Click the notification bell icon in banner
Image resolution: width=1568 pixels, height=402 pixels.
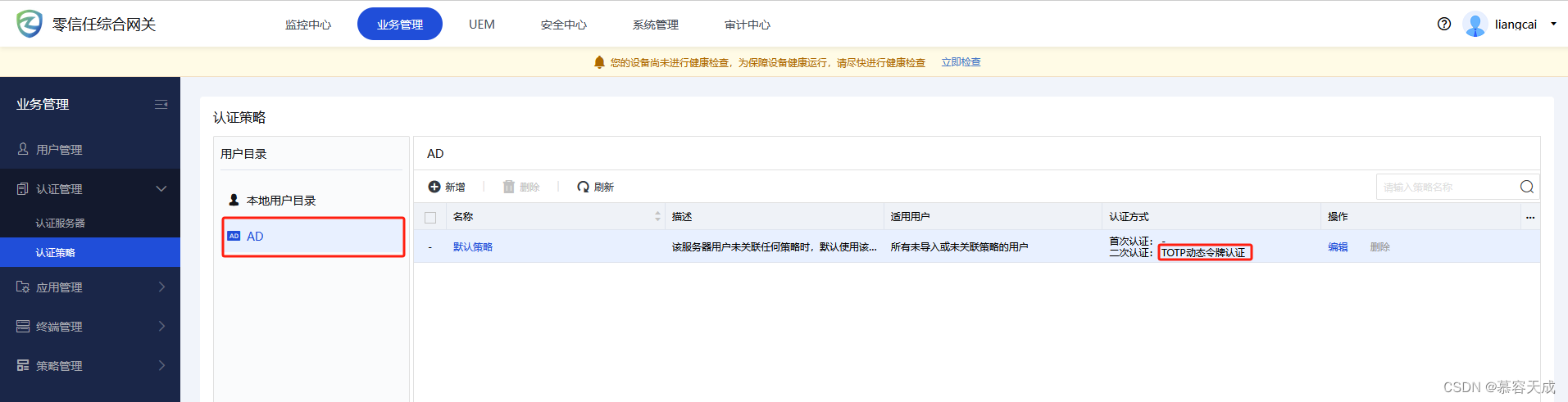pyautogui.click(x=599, y=62)
